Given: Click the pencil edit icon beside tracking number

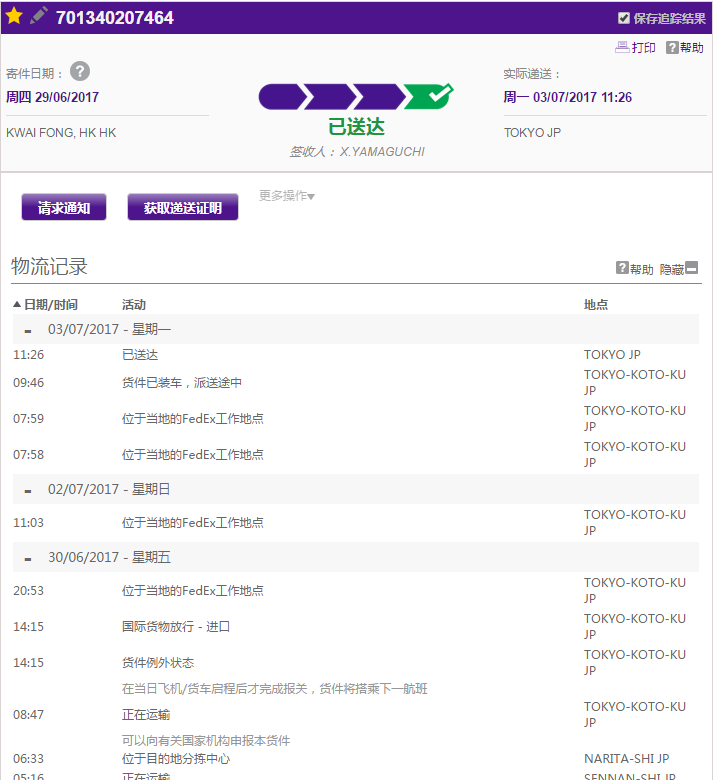Looking at the screenshot, I should pyautogui.click(x=38, y=15).
